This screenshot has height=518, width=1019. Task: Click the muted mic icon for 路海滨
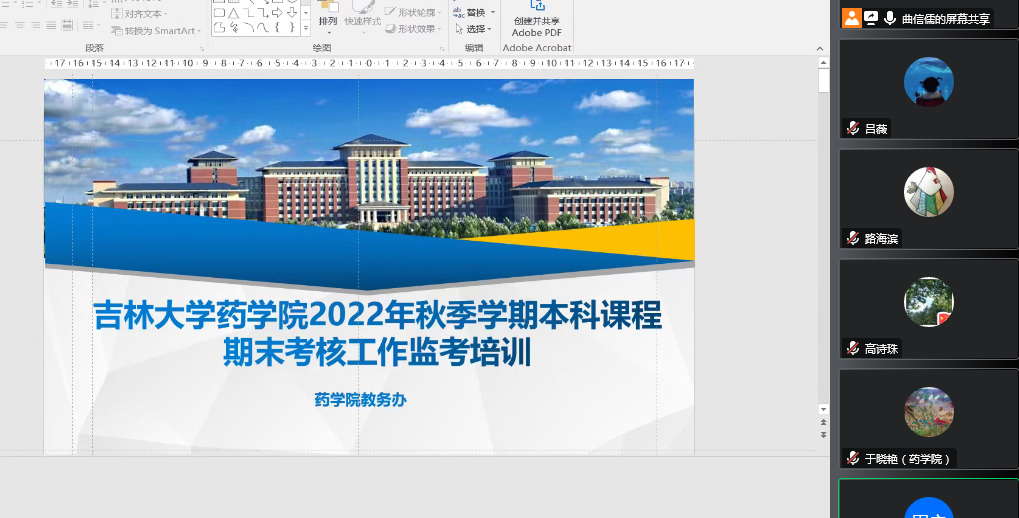pyautogui.click(x=853, y=238)
